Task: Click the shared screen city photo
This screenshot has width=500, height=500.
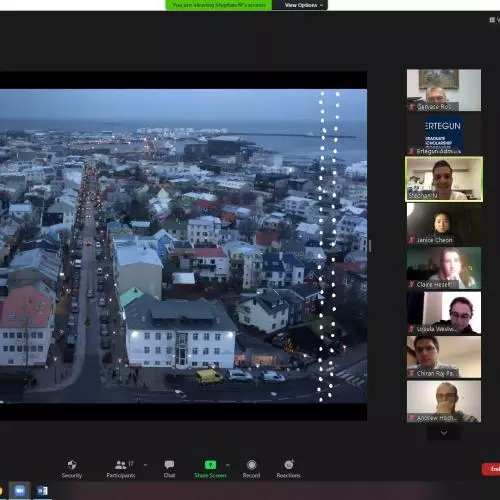Action: click(183, 246)
